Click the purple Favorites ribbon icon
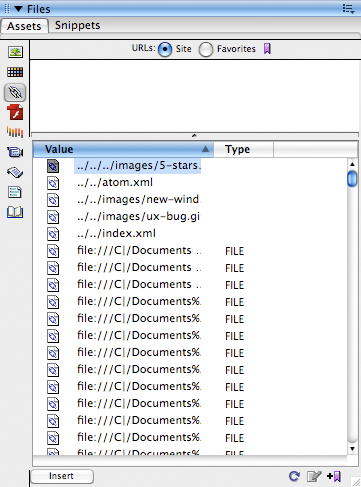The width and height of the screenshot is (361, 487). click(267, 49)
